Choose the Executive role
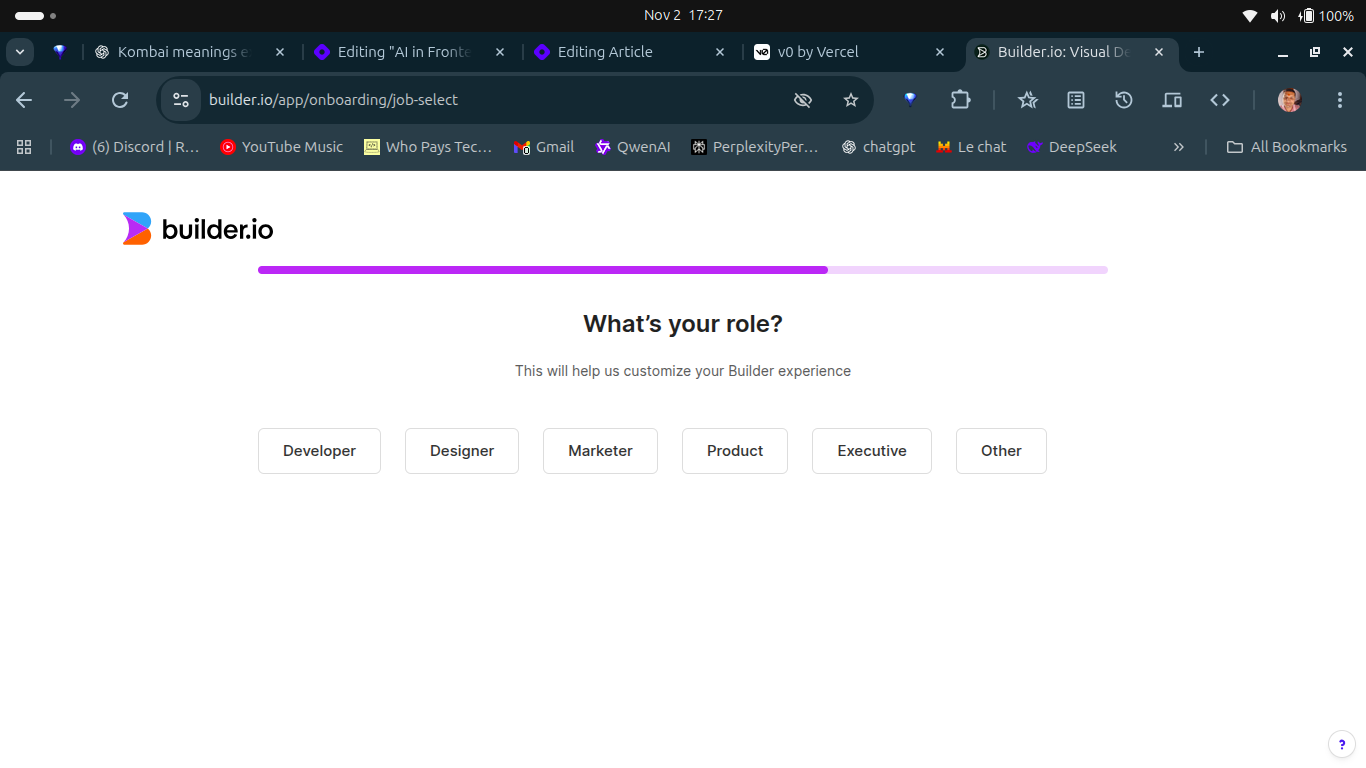This screenshot has height=768, width=1366. point(872,451)
